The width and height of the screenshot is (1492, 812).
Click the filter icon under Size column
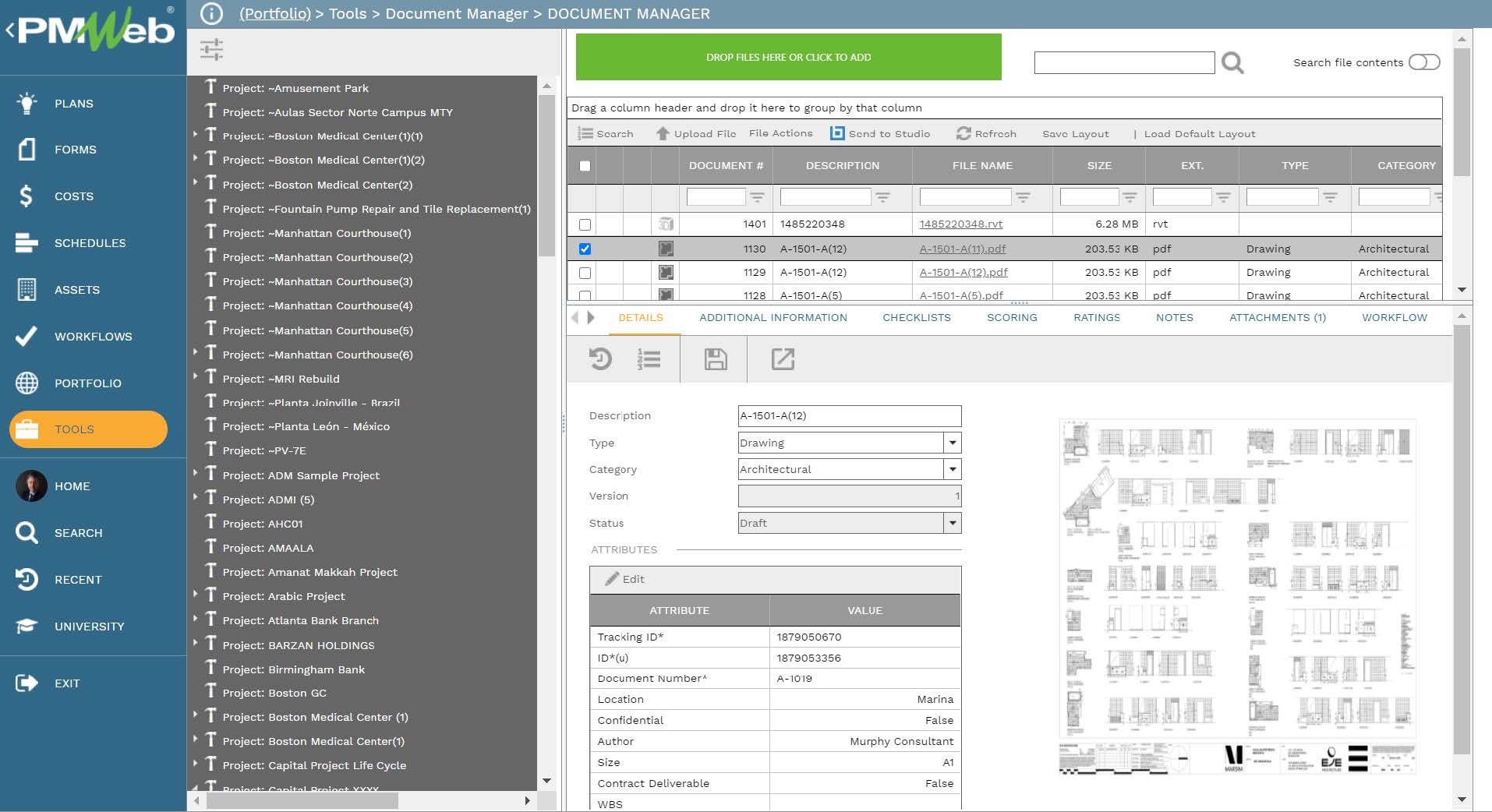coord(1130,197)
